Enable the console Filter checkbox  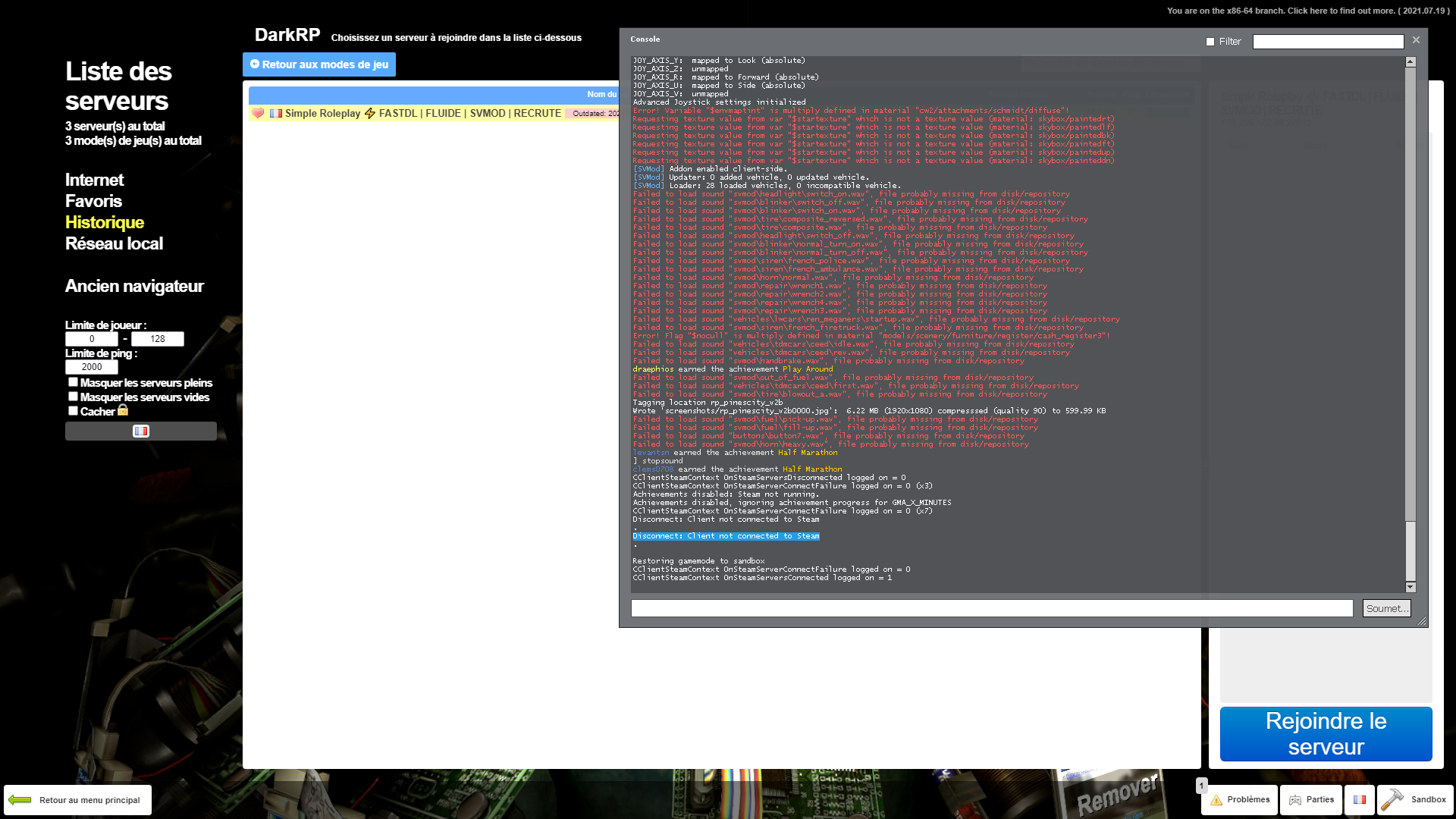pyautogui.click(x=1210, y=42)
